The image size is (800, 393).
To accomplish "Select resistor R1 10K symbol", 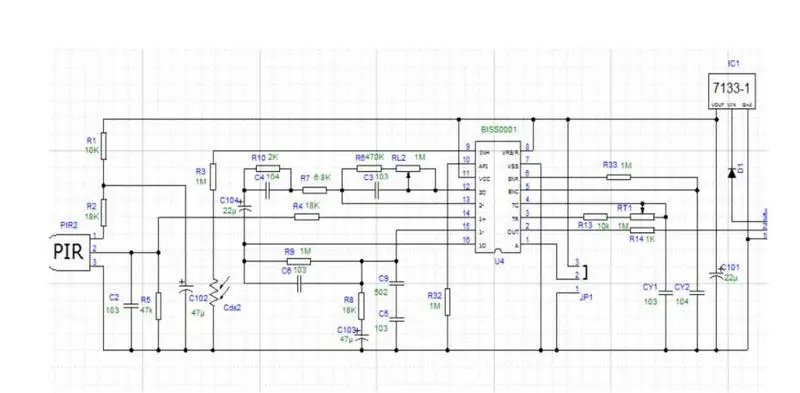I will (104, 145).
